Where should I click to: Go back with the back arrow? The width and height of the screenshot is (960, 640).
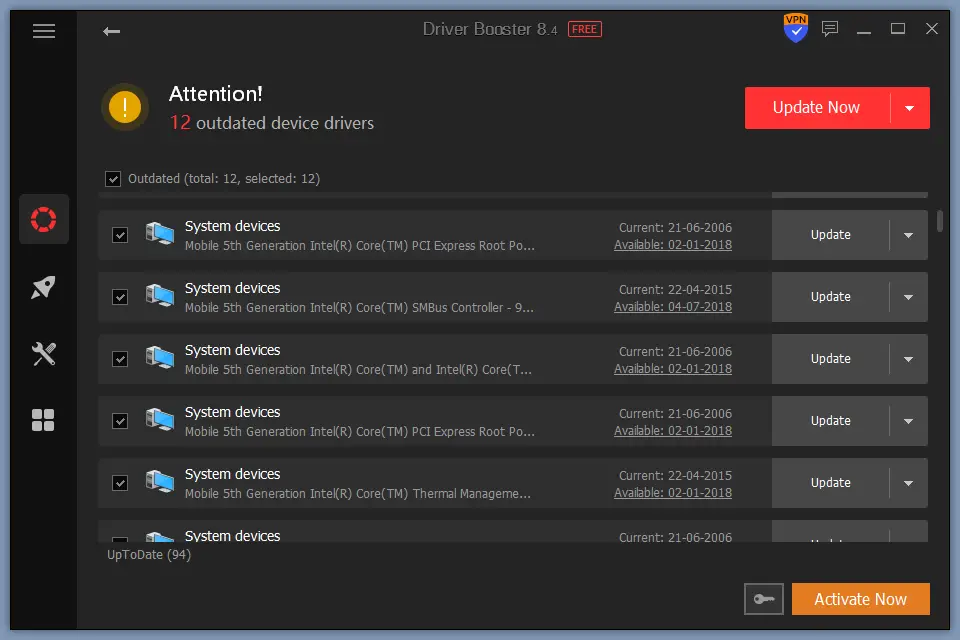point(111,31)
